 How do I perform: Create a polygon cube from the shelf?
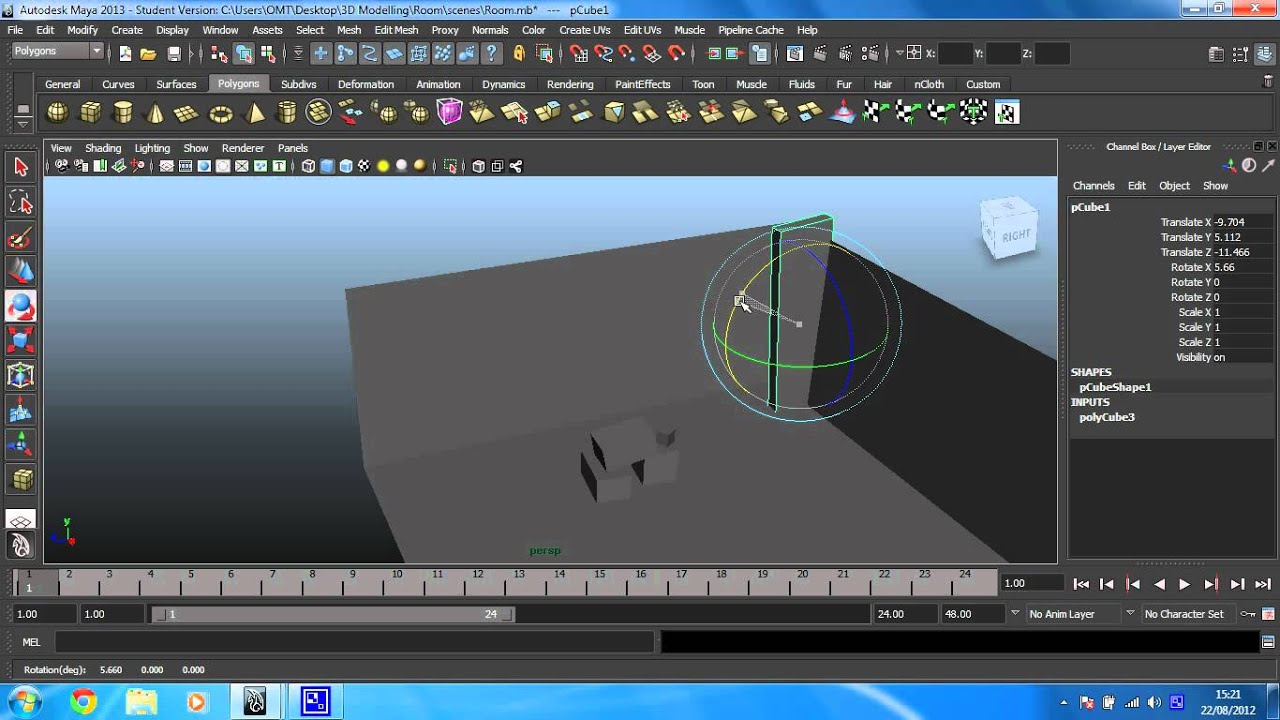click(91, 113)
